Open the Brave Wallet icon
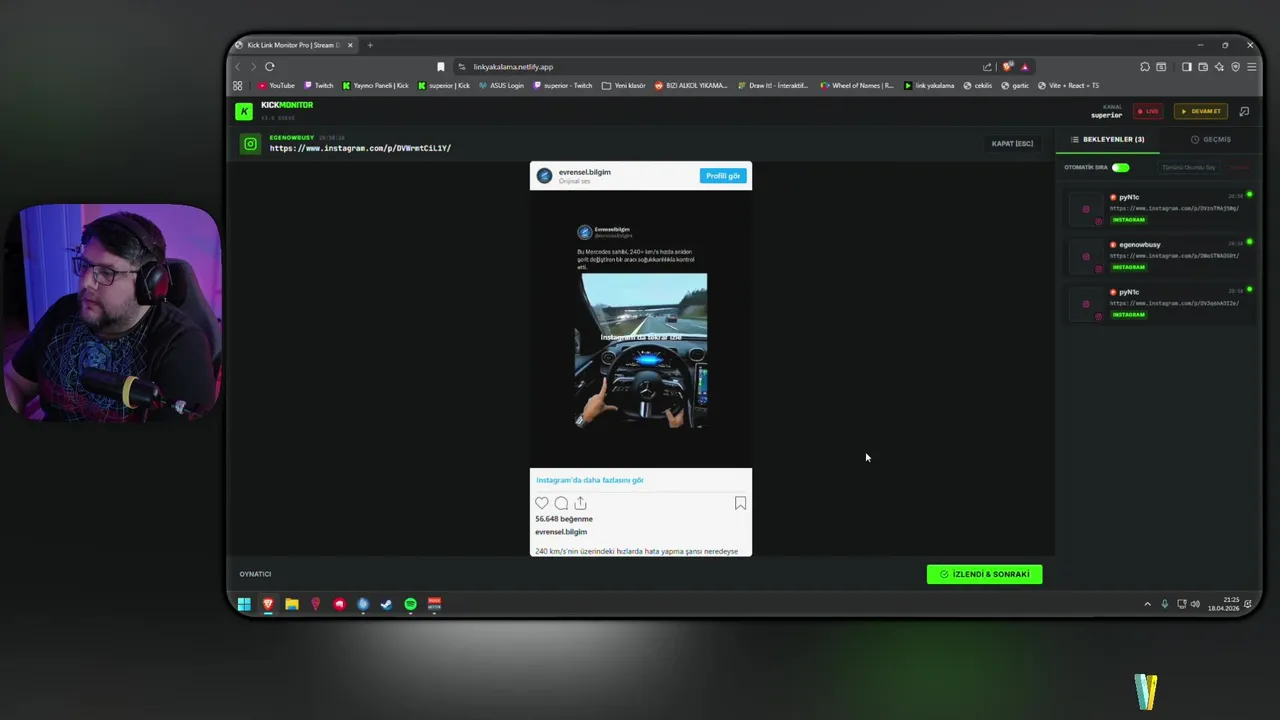The height and width of the screenshot is (720, 1280). 1203,67
